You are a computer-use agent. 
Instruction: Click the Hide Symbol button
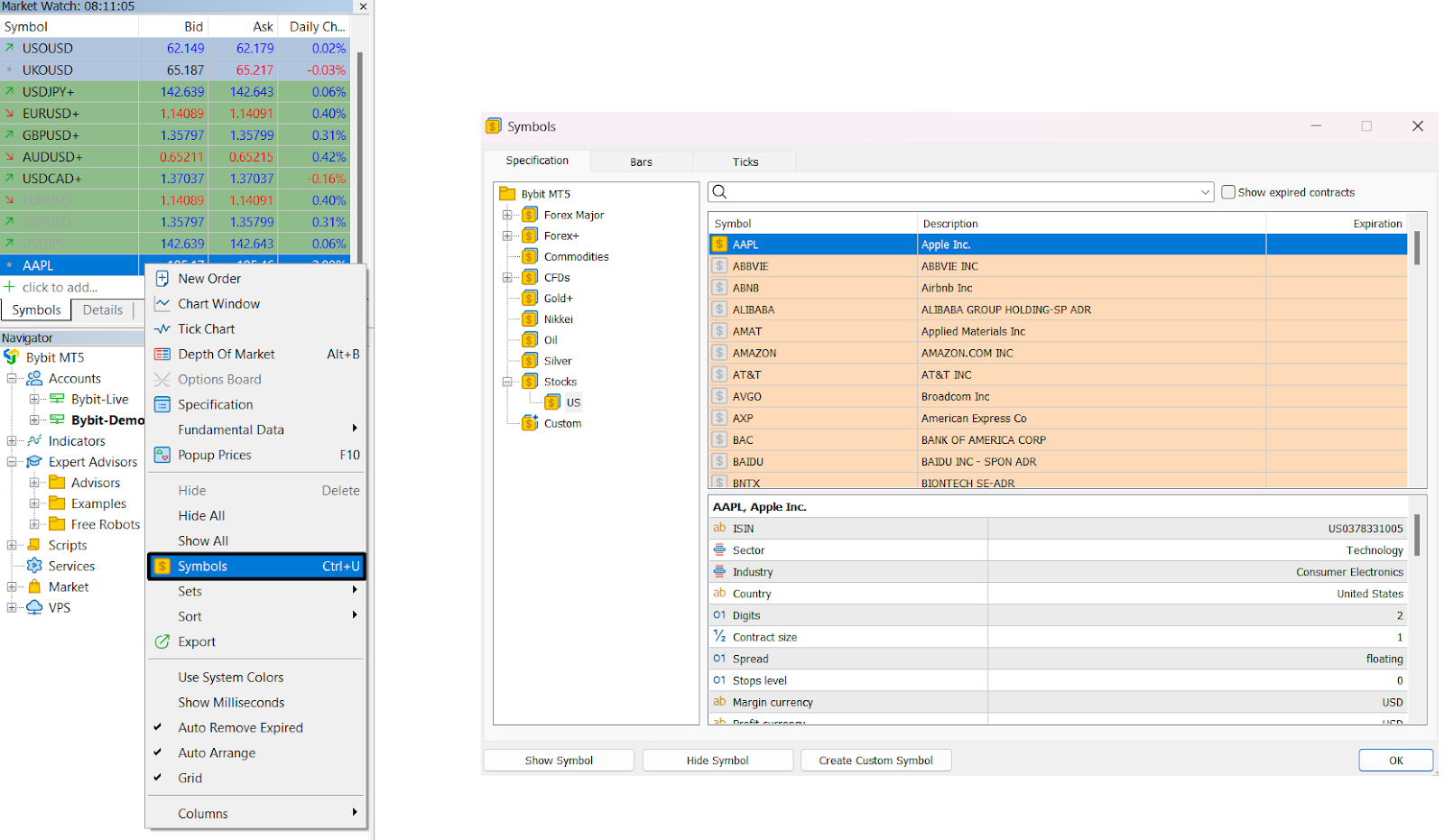(717, 761)
